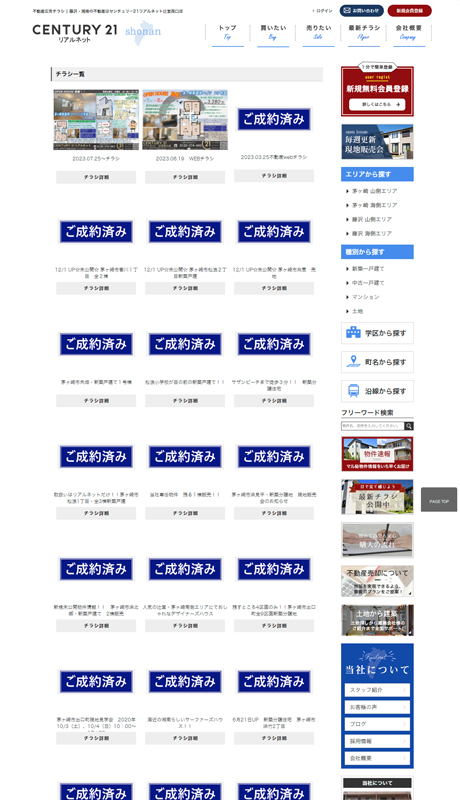Open the 買いたい Buy menu item
This screenshot has height=800, width=460.
click(x=273, y=33)
